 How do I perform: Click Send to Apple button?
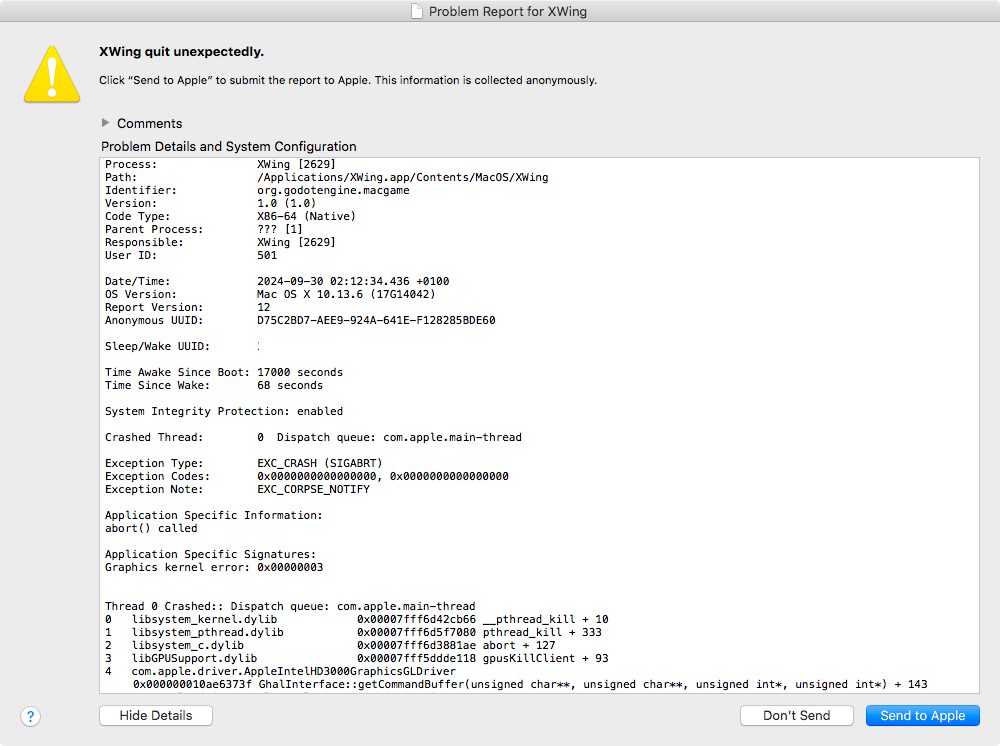pyautogui.click(x=923, y=715)
